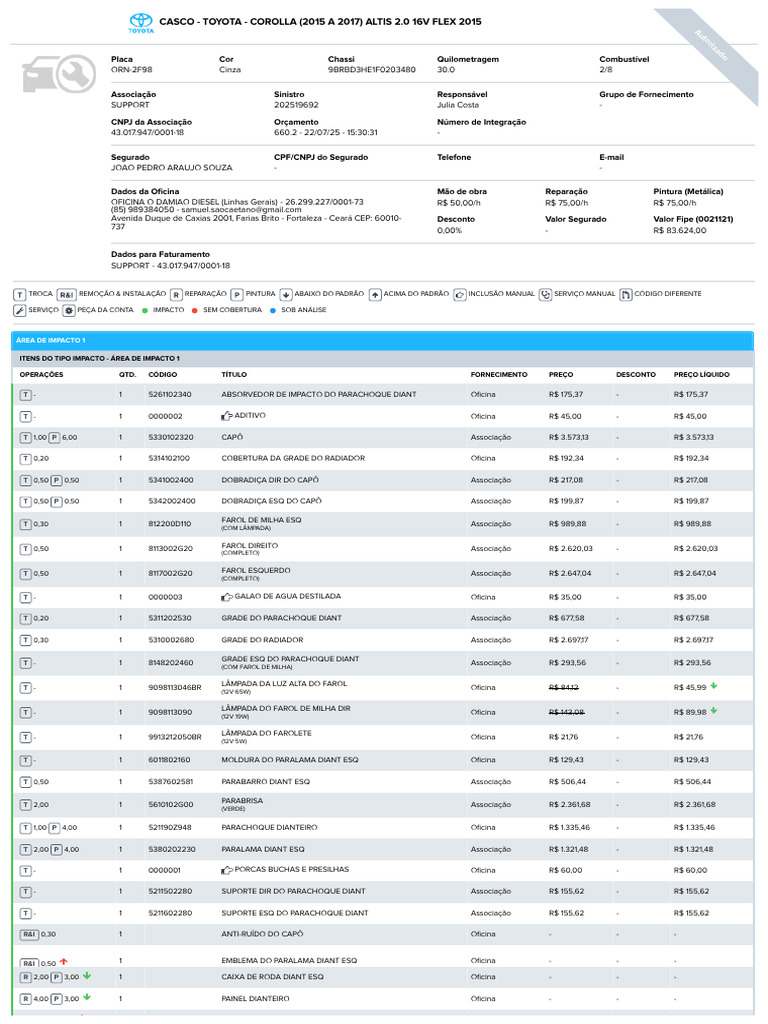Click the gear icon for PEÇA DA CONTA

coord(69,311)
